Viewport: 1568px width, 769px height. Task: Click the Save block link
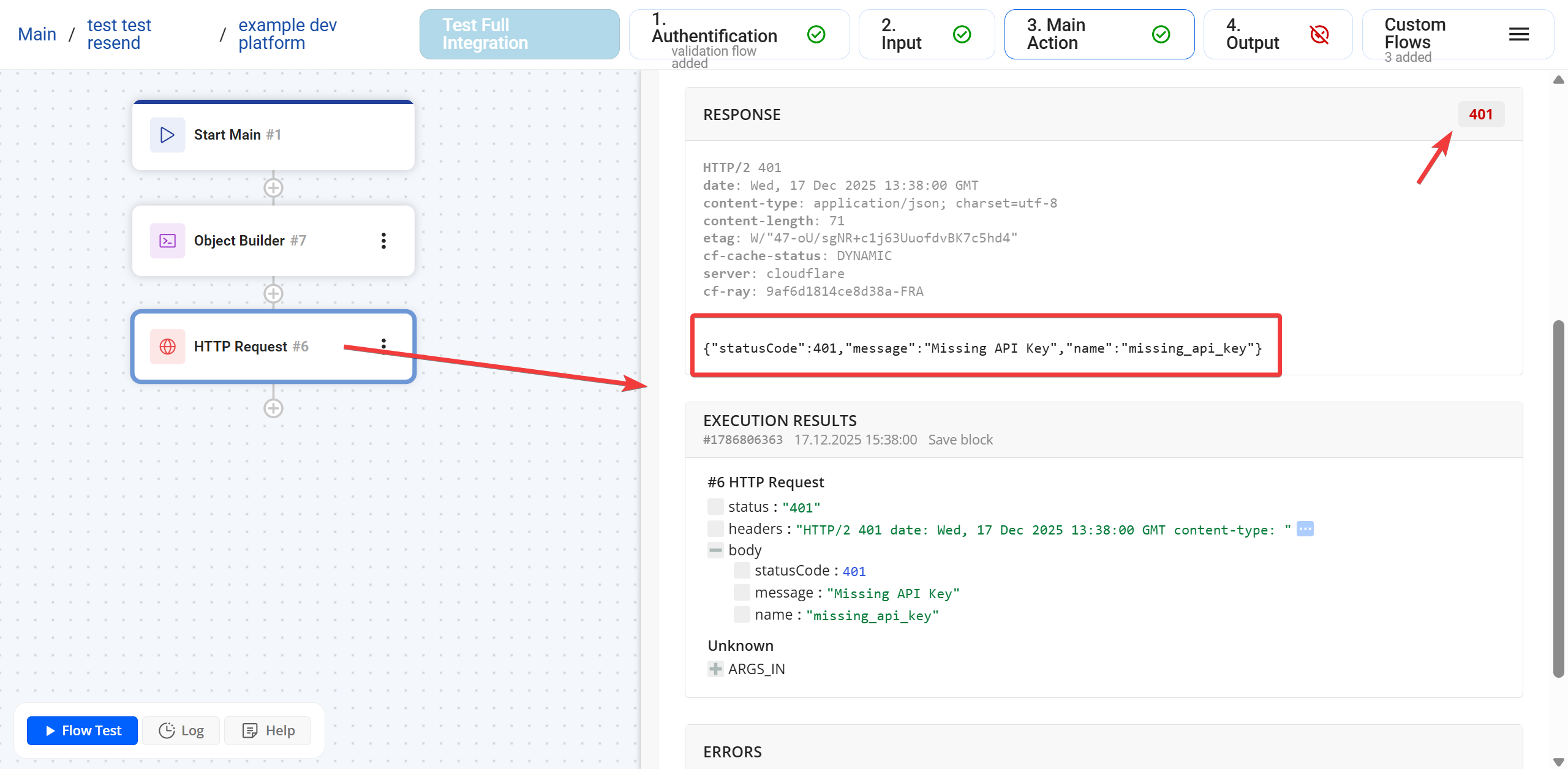(x=960, y=440)
